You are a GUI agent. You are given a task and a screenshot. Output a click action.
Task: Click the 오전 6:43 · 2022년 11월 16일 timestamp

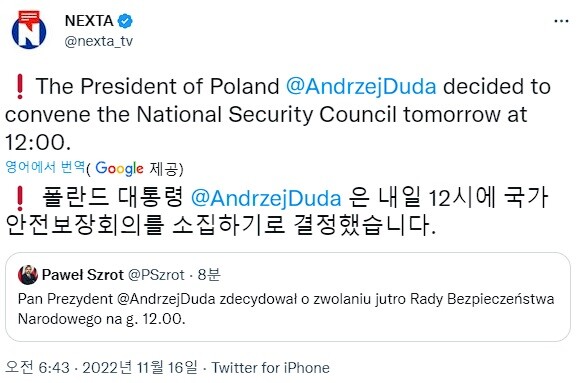[x=102, y=367]
